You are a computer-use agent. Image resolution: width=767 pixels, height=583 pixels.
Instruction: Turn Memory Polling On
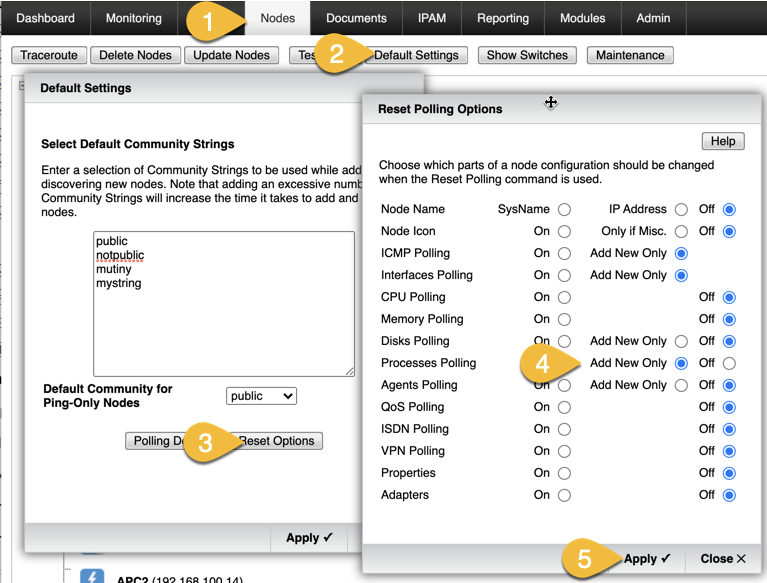click(564, 319)
